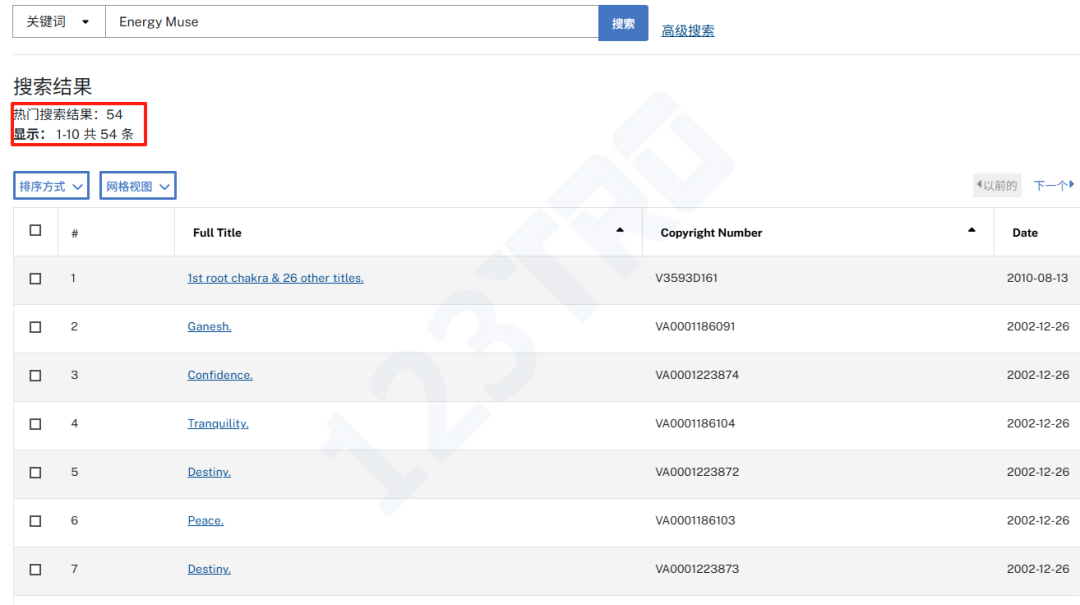Screen dimensions: 1080x605
Task: Go to the 下一个 next page
Action: [x=1054, y=185]
